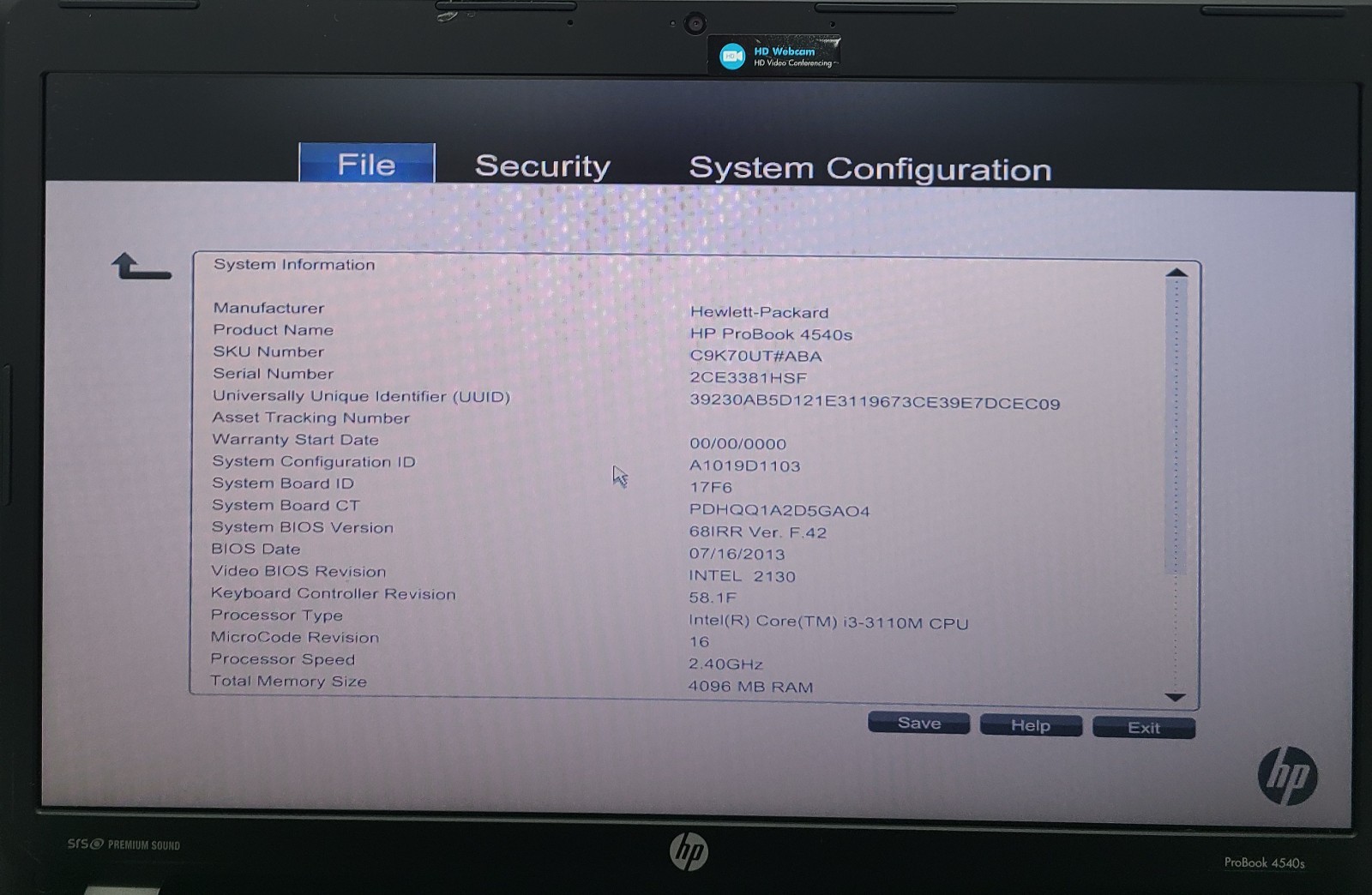Screen dimensions: 1372x895
Task: Click the 2.40GHz value
Action: (x=726, y=664)
